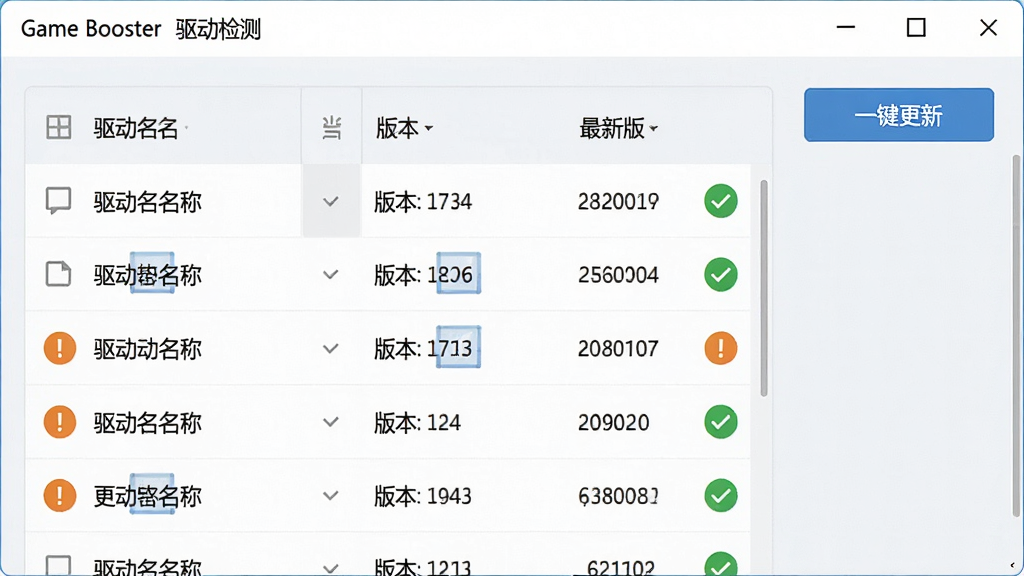Image resolution: width=1024 pixels, height=576 pixels.
Task: Click the 一键更新 button
Action: coord(899,115)
